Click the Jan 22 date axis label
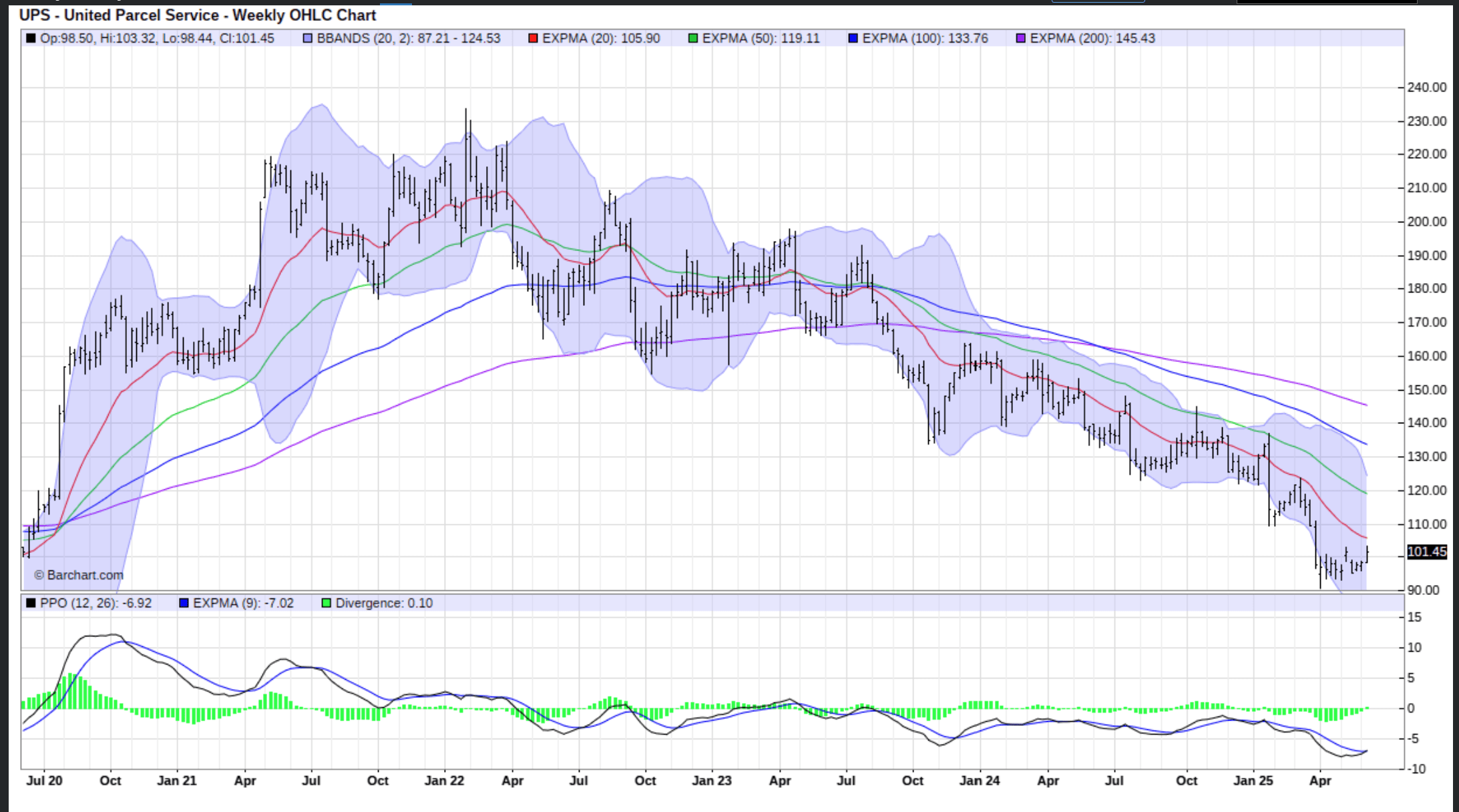The width and height of the screenshot is (1459, 812). [444, 781]
